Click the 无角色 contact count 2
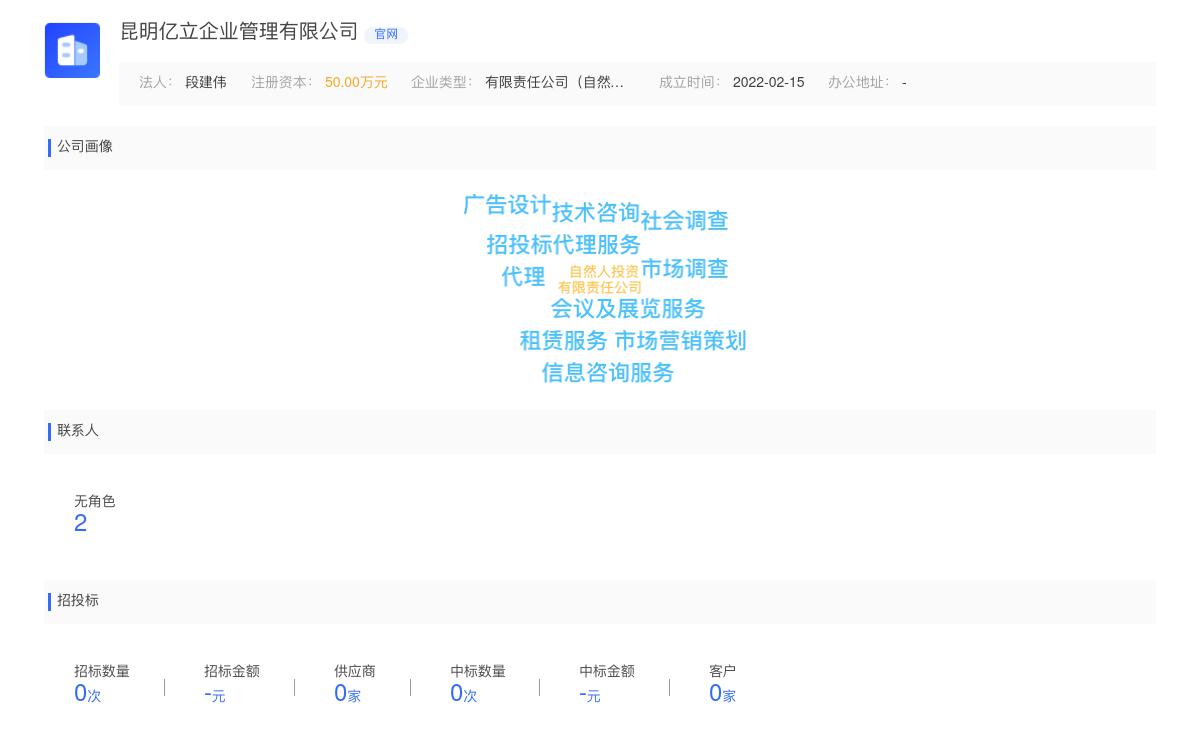This screenshot has height=752, width=1200. click(81, 523)
